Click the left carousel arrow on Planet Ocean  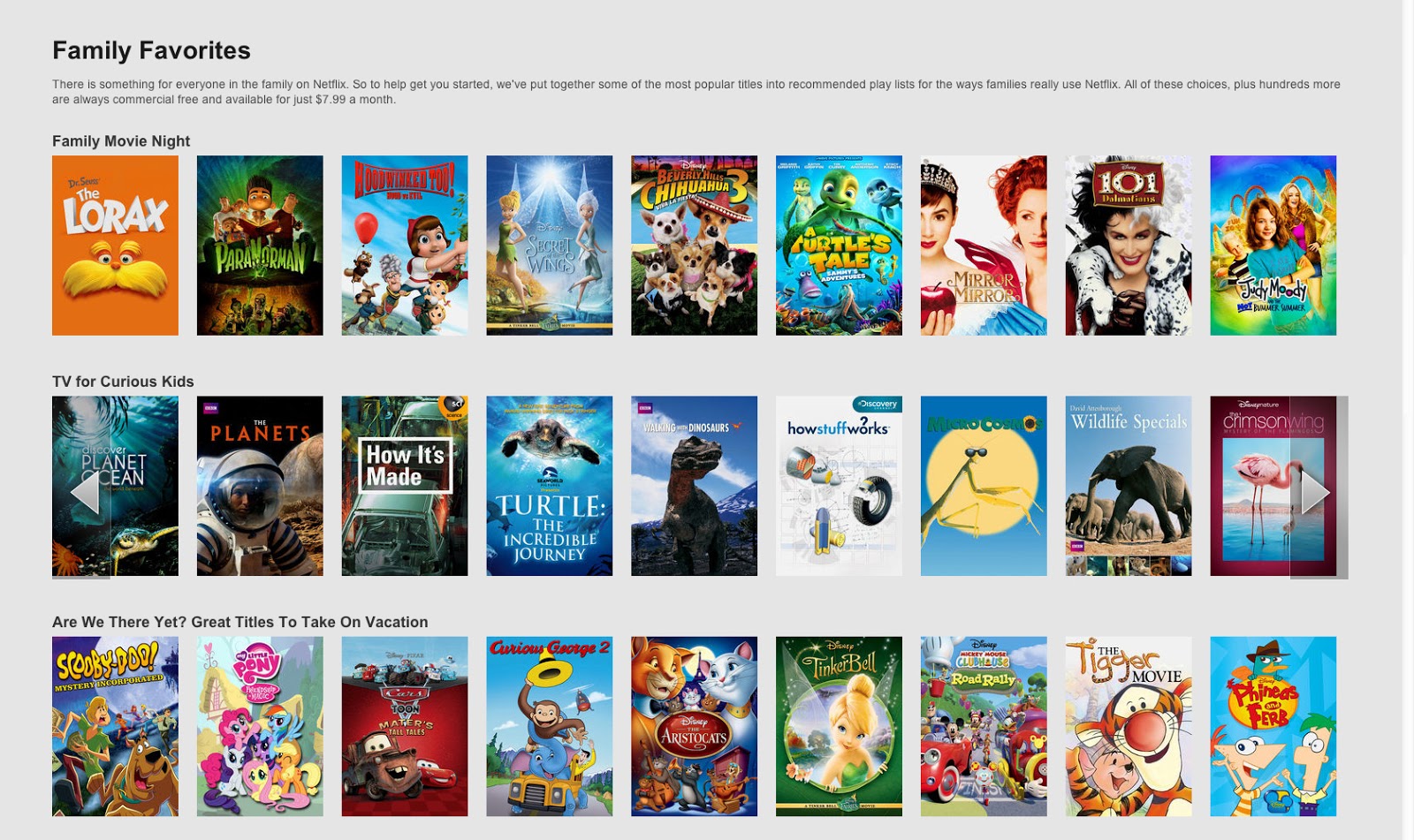pos(85,492)
